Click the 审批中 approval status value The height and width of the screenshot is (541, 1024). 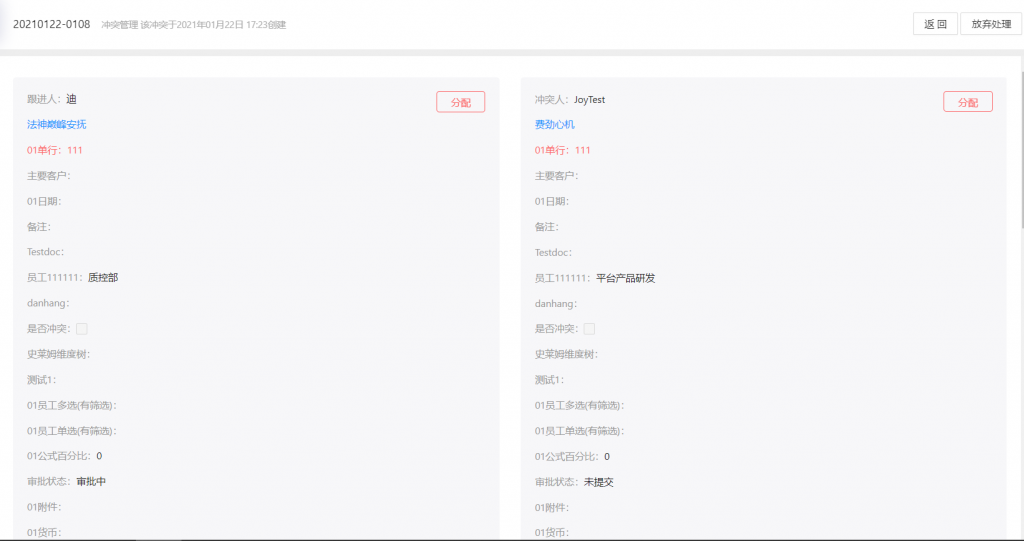click(x=91, y=482)
